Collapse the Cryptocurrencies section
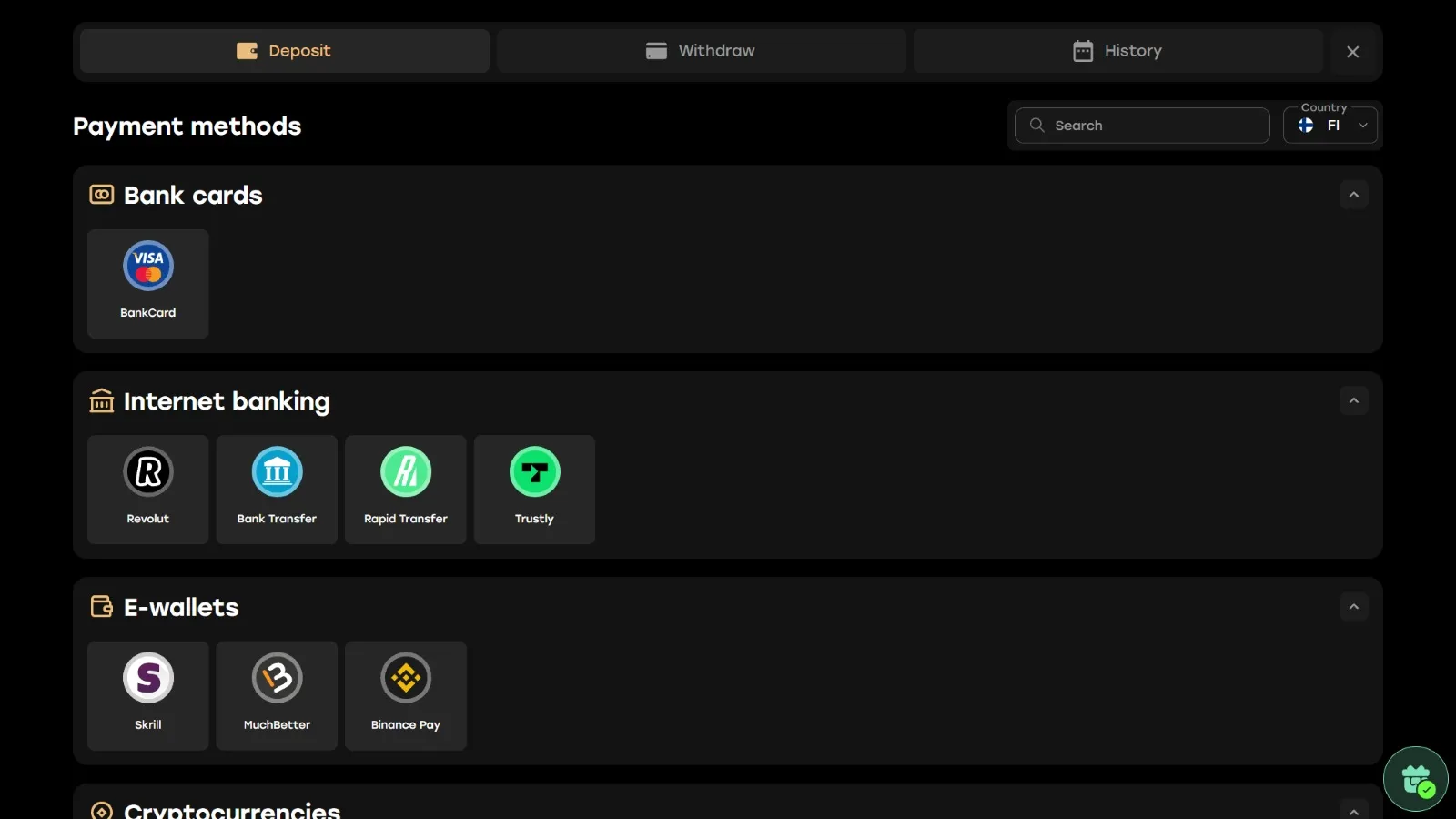 pyautogui.click(x=1353, y=810)
